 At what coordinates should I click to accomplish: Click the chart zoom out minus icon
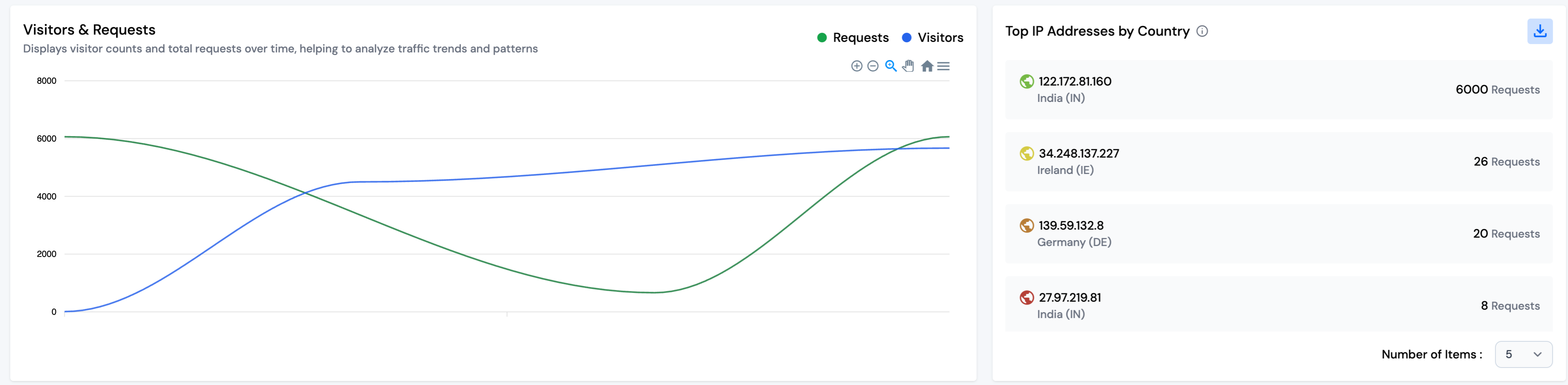click(872, 66)
